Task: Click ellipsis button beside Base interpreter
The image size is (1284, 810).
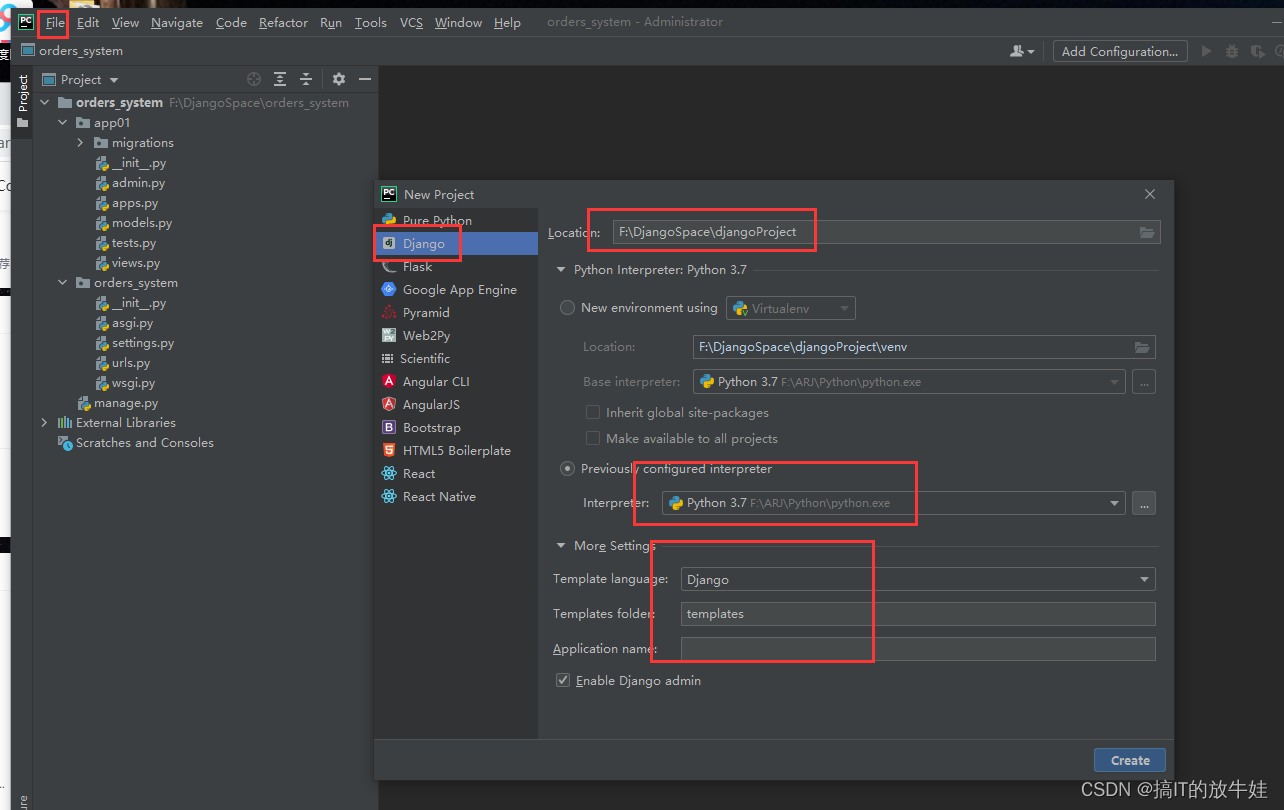Action: [x=1144, y=381]
